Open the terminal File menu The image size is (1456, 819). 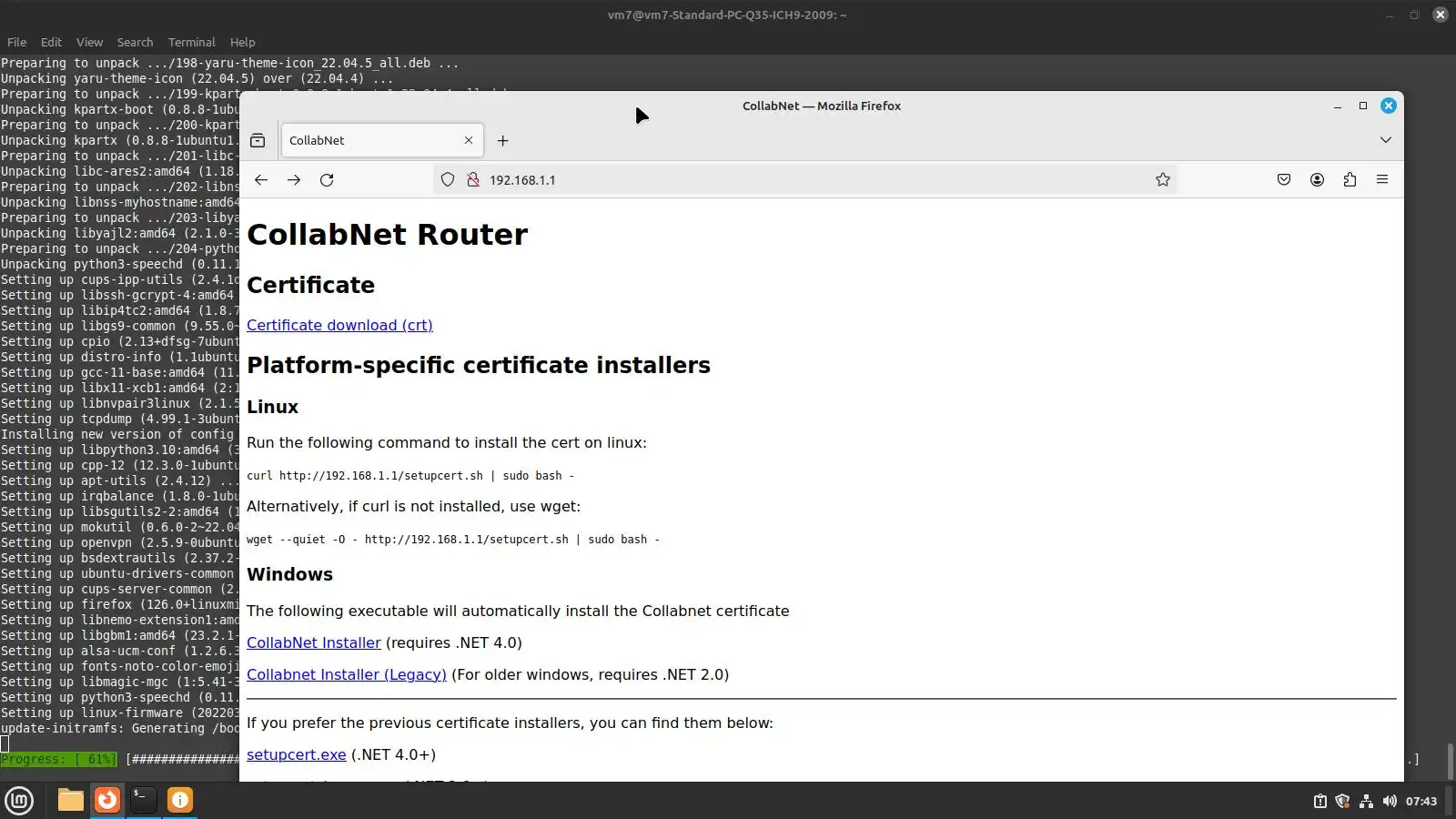point(16,42)
